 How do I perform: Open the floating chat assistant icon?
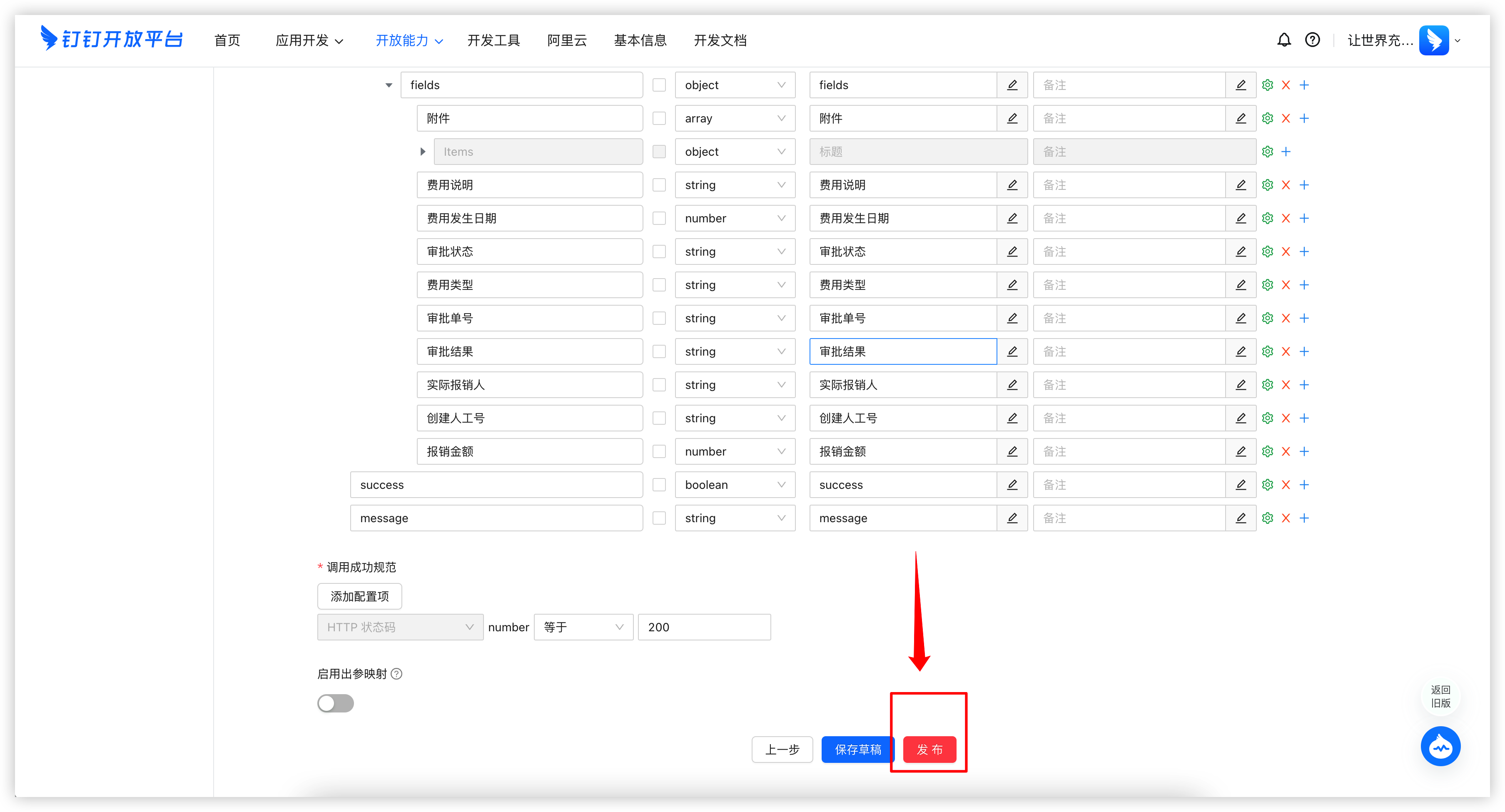pyautogui.click(x=1440, y=746)
